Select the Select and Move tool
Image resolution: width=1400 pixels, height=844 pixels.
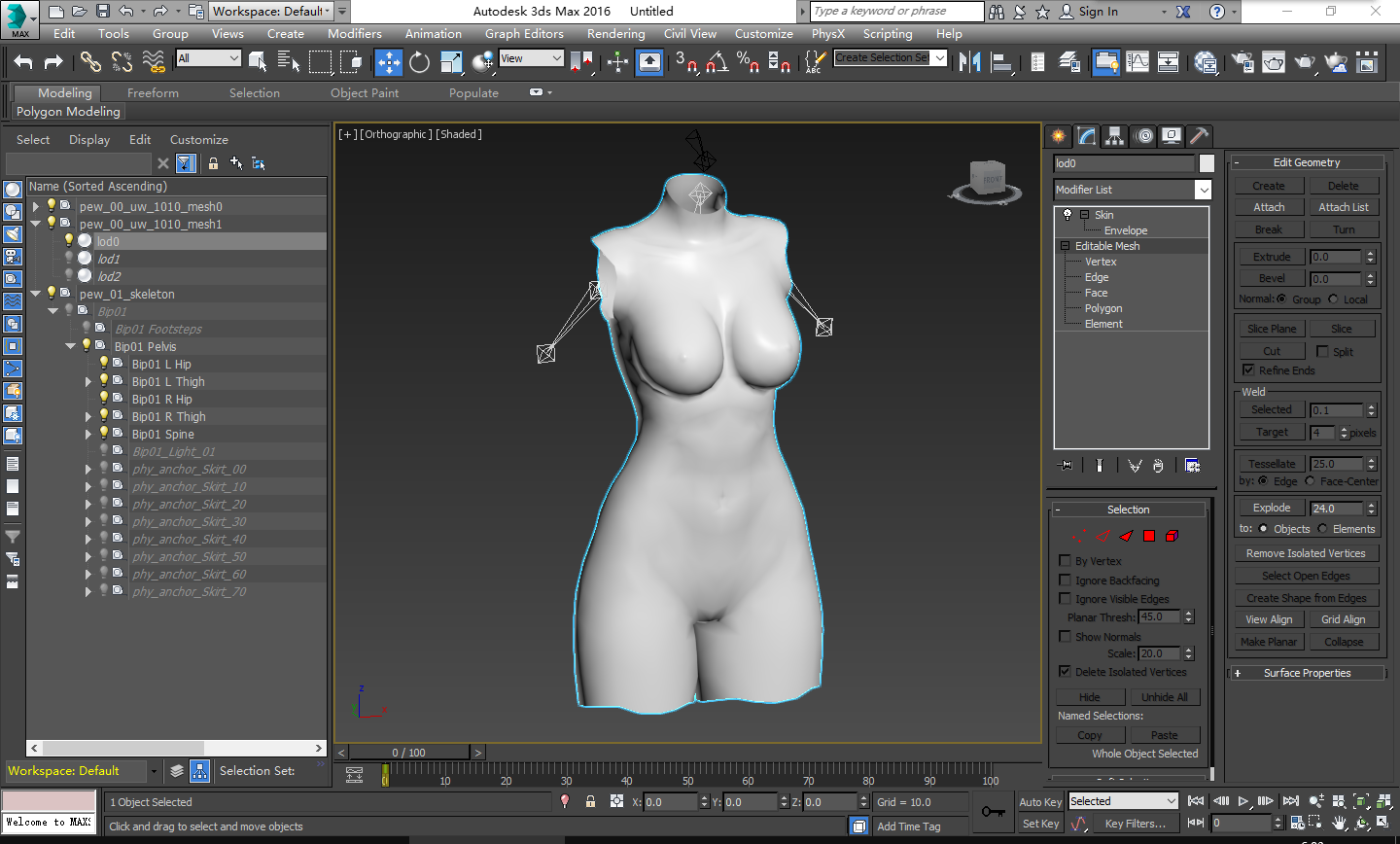(388, 62)
